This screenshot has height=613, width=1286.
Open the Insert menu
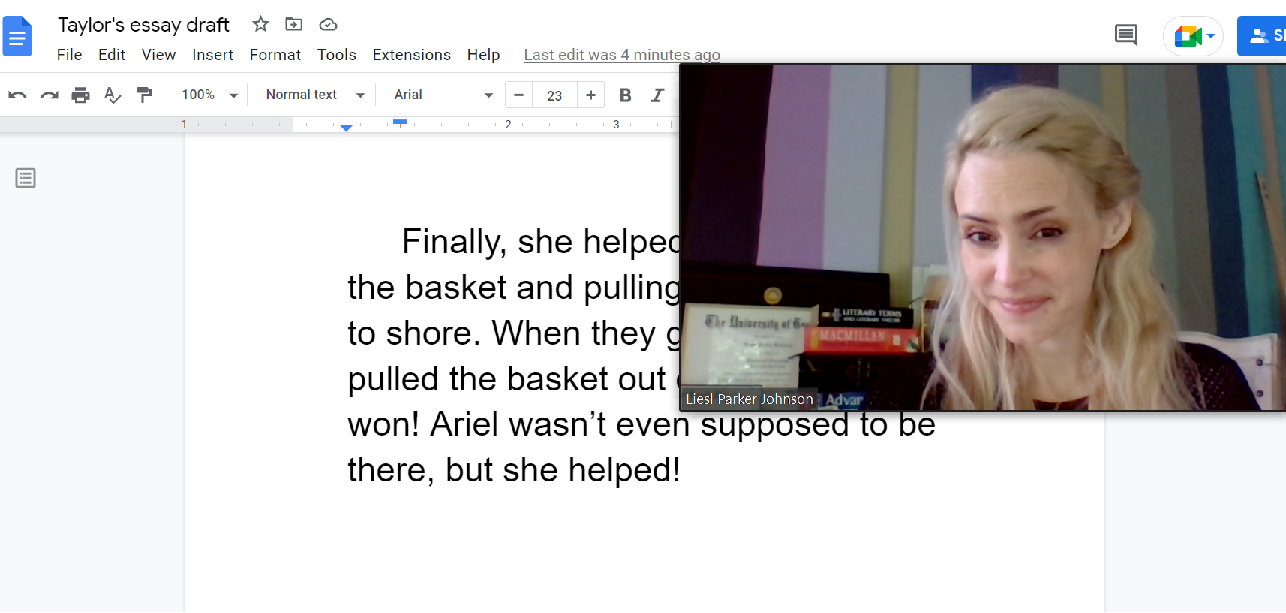213,55
